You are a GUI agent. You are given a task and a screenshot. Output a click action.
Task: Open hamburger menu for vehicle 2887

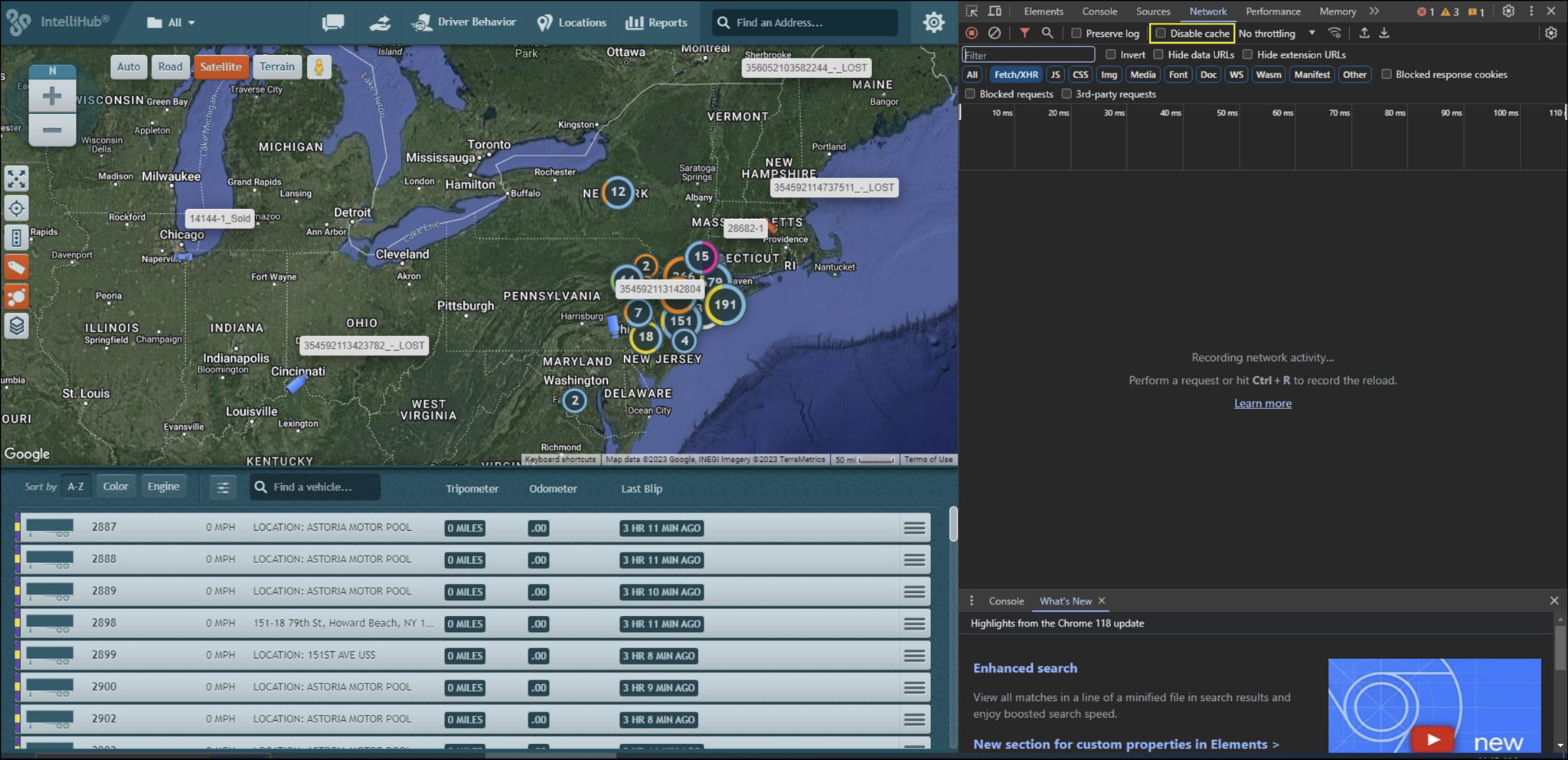[x=915, y=527]
